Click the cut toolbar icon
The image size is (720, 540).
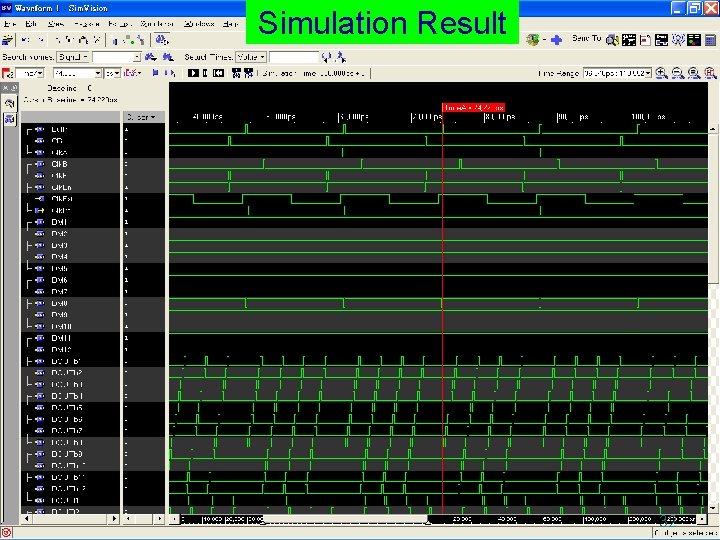(x=58, y=40)
